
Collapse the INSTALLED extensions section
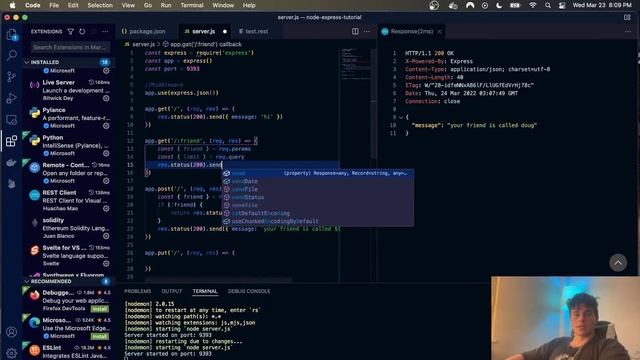27,62
